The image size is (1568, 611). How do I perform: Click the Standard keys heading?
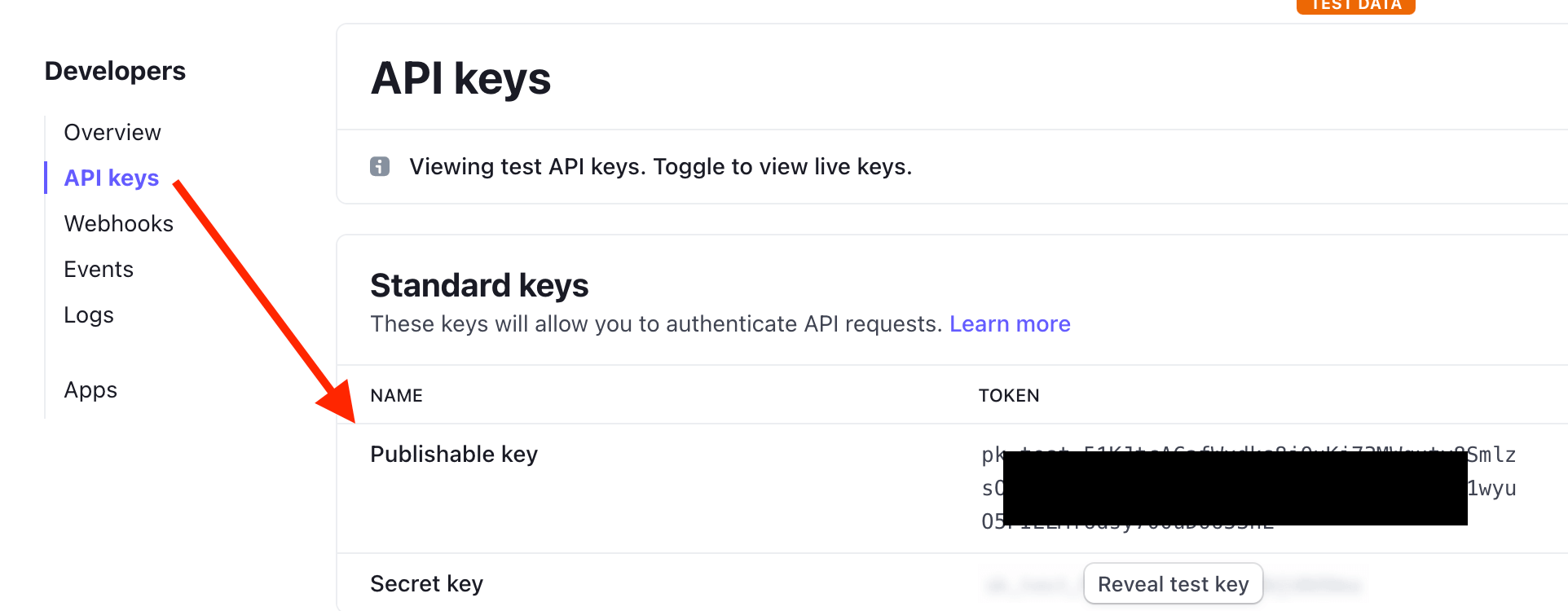(479, 286)
